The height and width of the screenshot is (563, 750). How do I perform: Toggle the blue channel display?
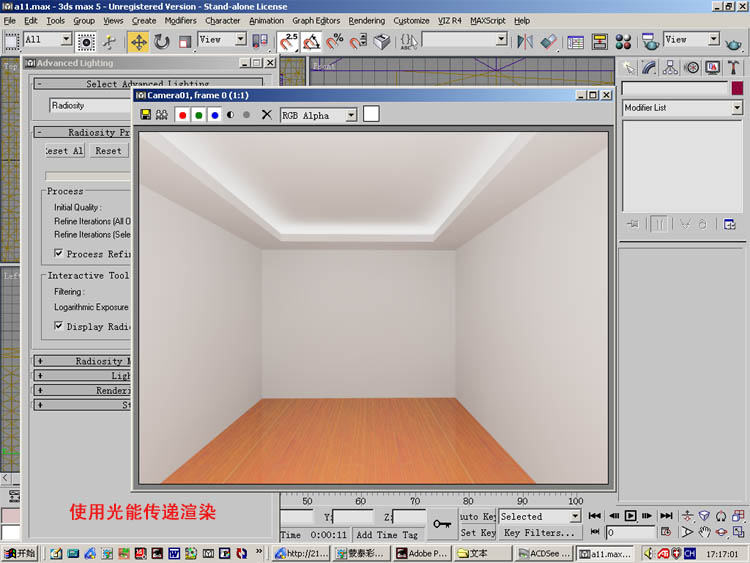coord(215,115)
